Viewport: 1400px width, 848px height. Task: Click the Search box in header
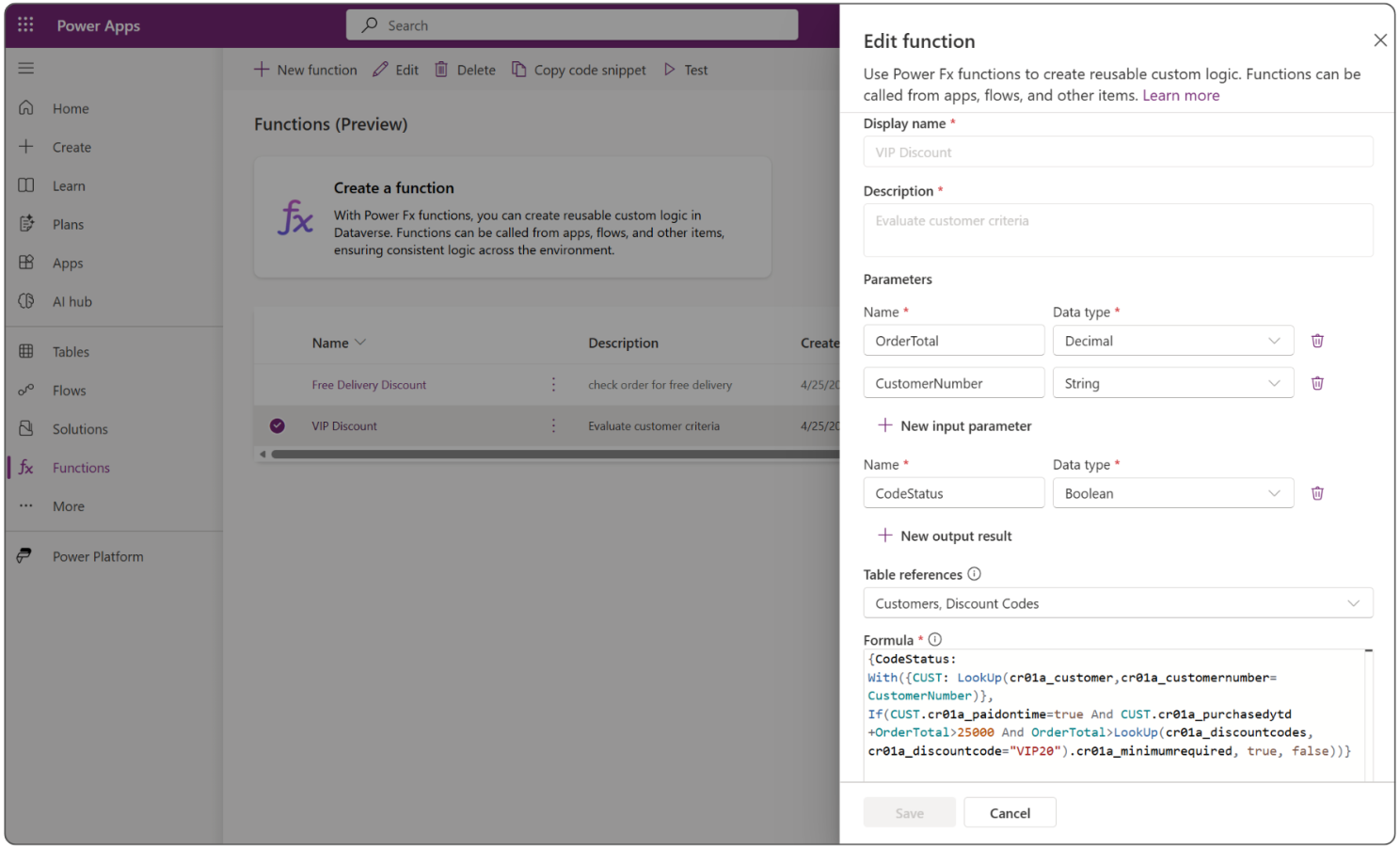point(572,24)
